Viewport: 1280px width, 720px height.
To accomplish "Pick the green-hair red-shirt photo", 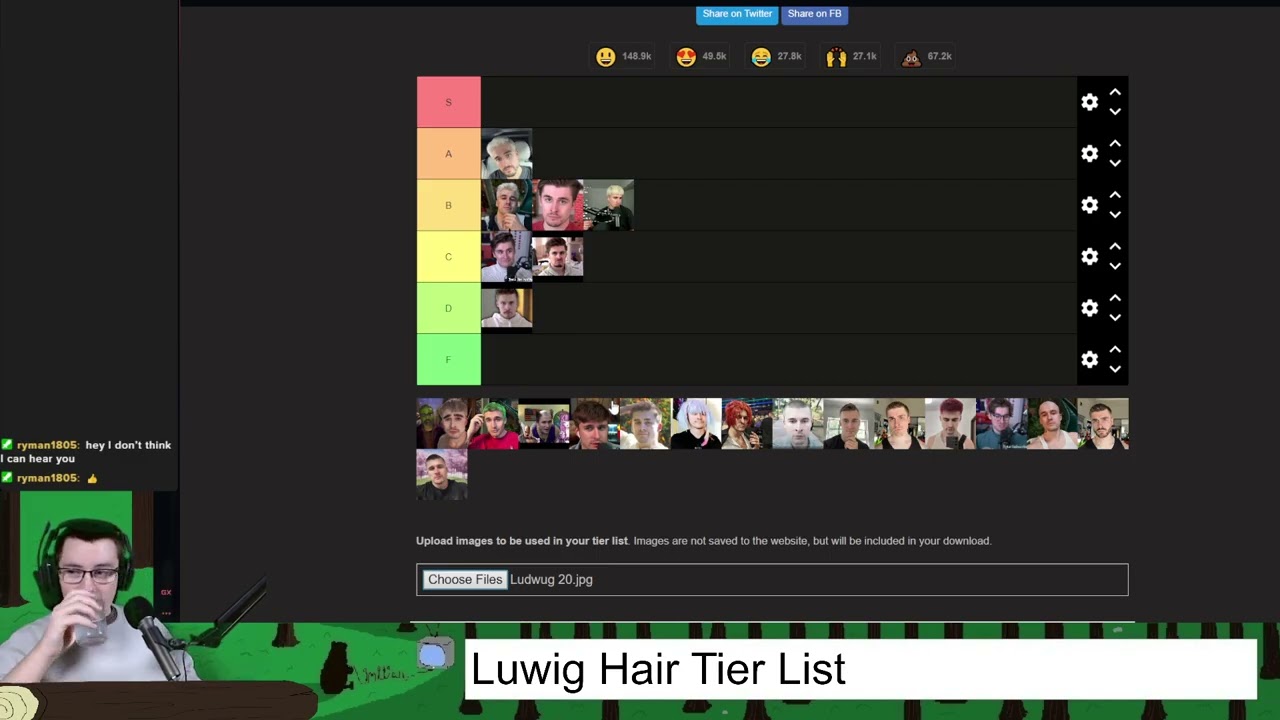I will point(493,424).
